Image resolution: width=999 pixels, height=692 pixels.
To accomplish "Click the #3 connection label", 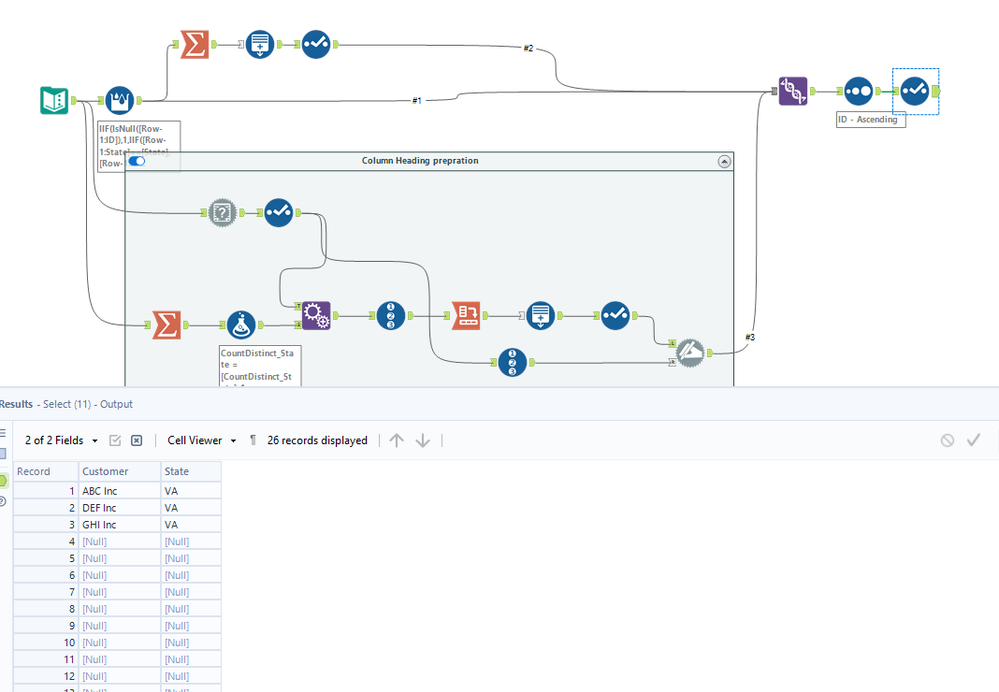I will (x=750, y=337).
